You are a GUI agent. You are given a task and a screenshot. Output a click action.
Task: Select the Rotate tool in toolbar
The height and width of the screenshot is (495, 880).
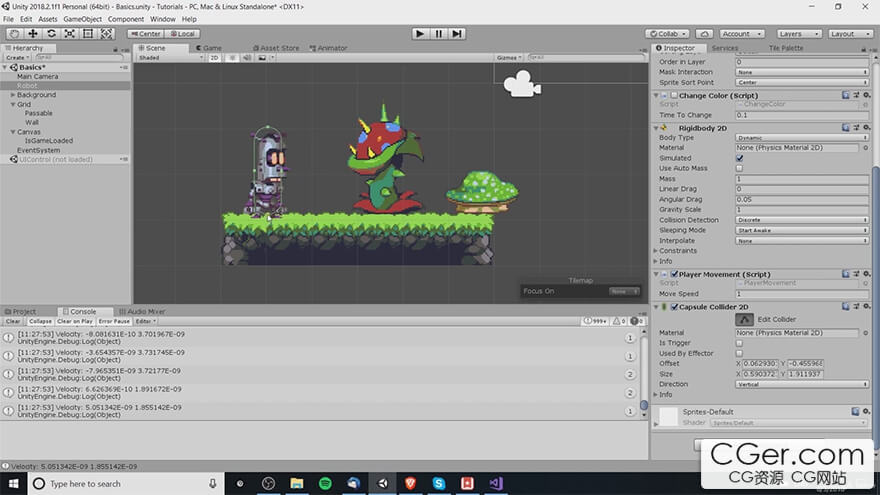51,34
